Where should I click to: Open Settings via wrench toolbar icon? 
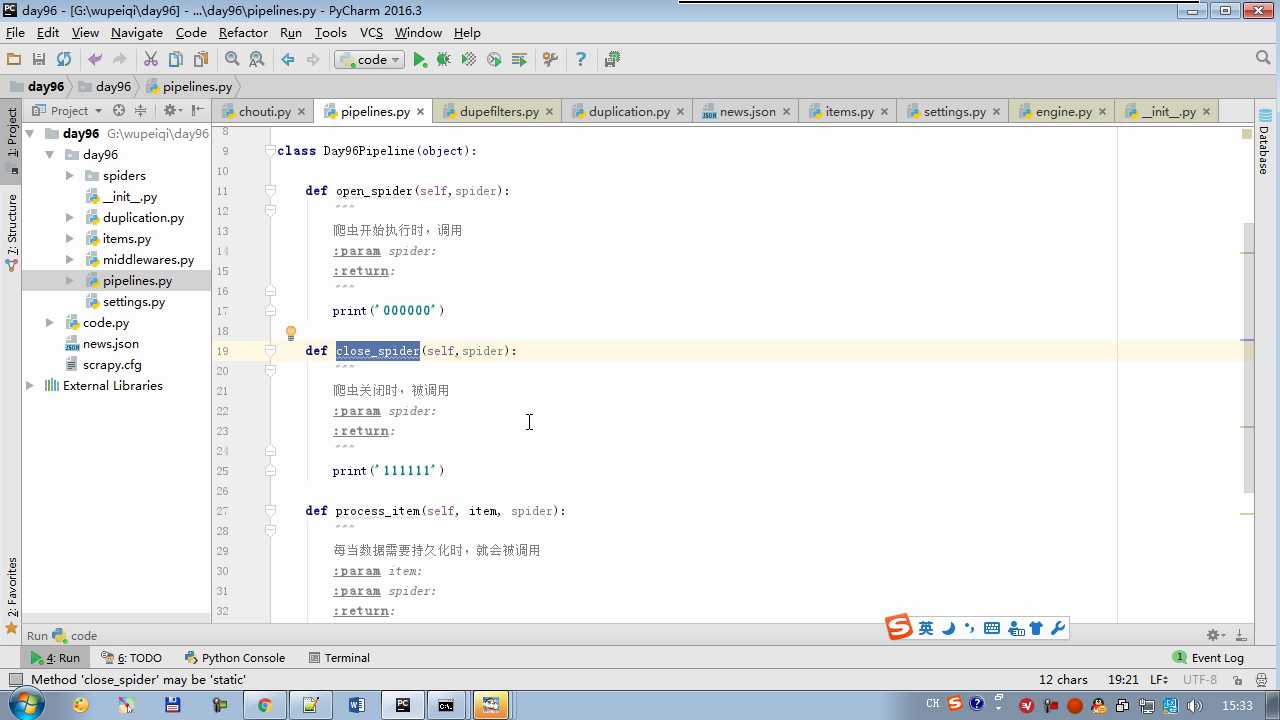550,60
